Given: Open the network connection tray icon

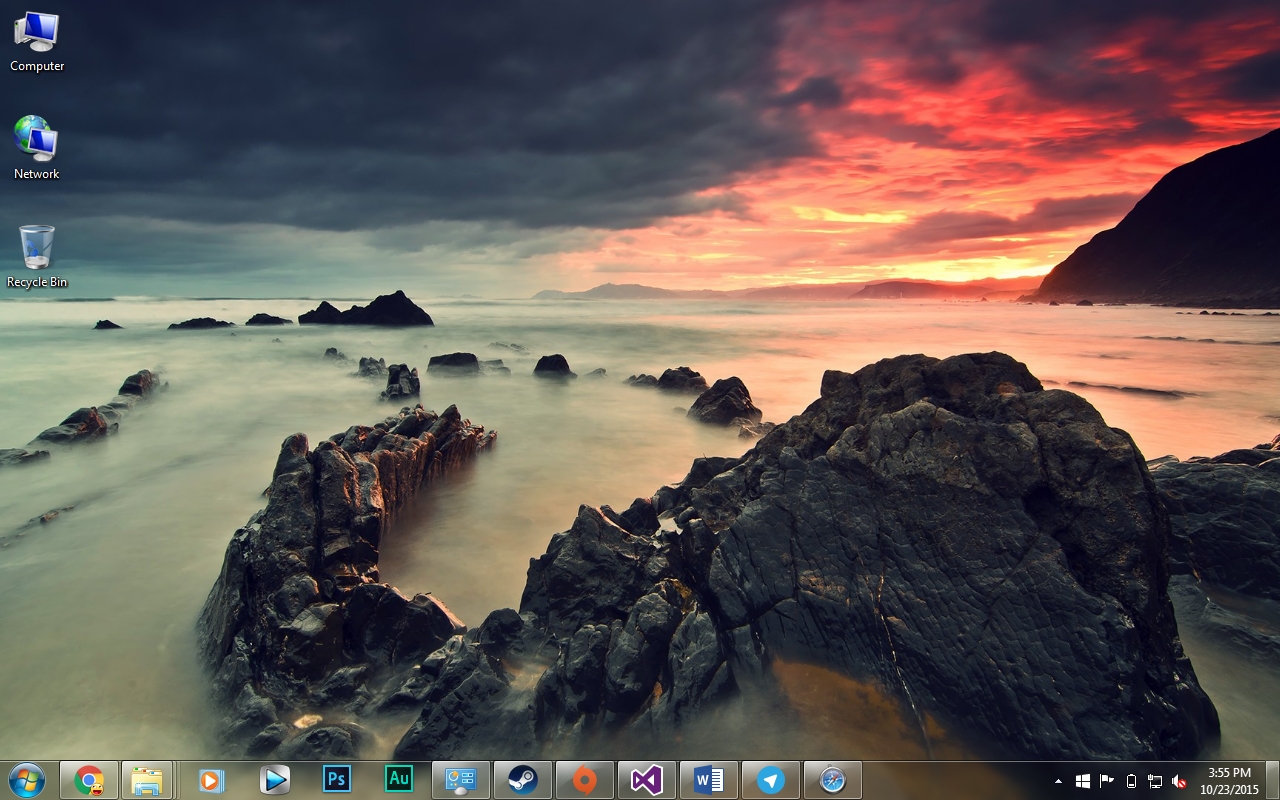Looking at the screenshot, I should (x=1155, y=781).
